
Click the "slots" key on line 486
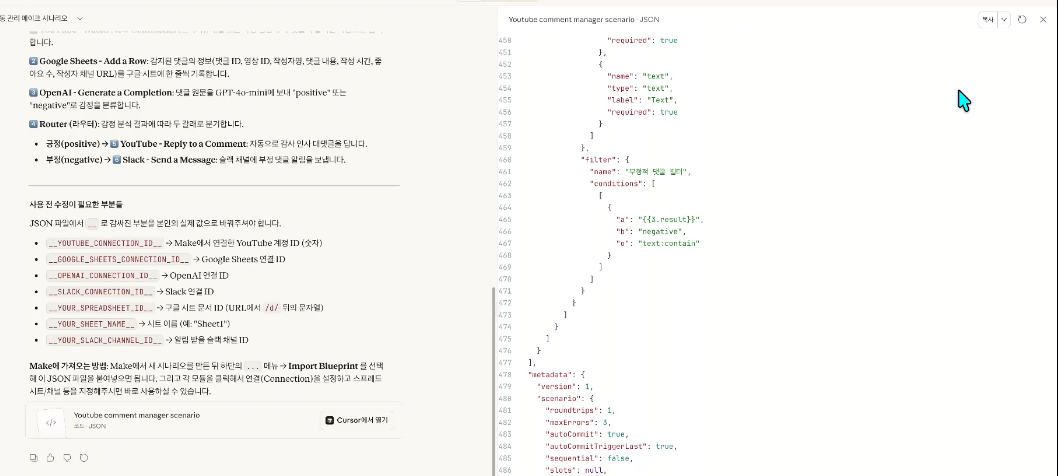(560, 470)
